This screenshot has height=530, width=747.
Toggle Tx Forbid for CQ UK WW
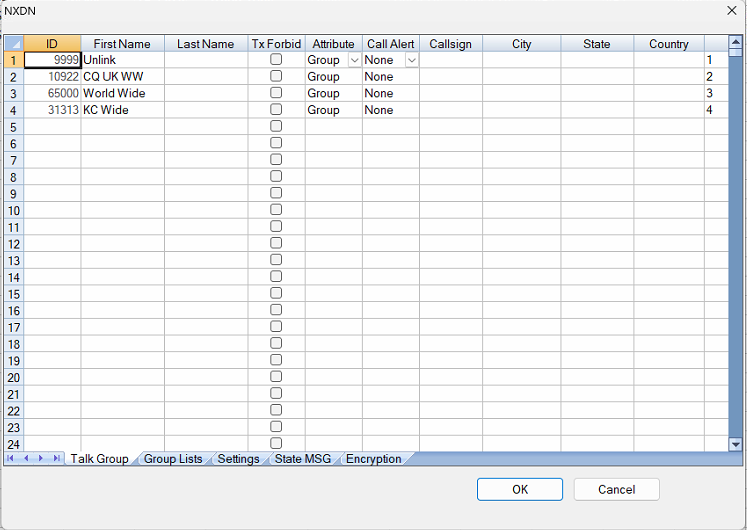(276, 76)
